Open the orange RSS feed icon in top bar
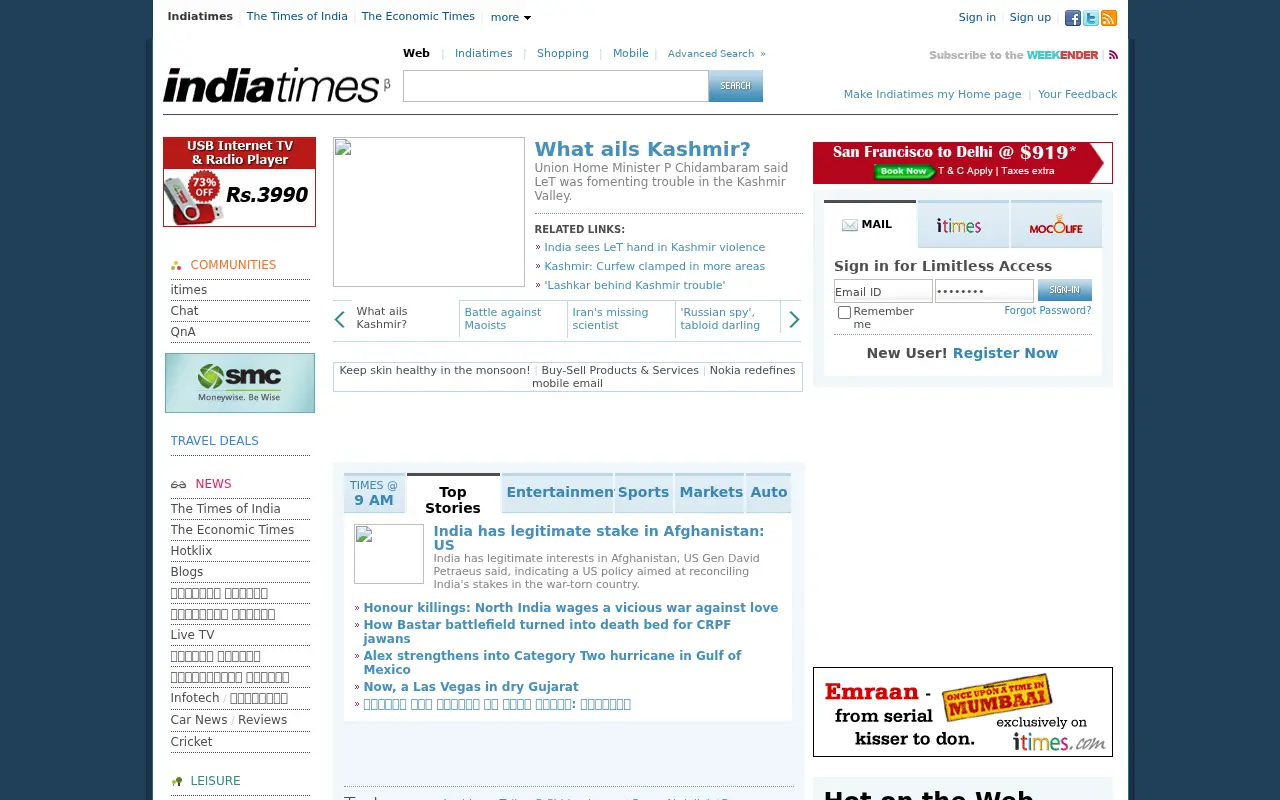 1108,18
